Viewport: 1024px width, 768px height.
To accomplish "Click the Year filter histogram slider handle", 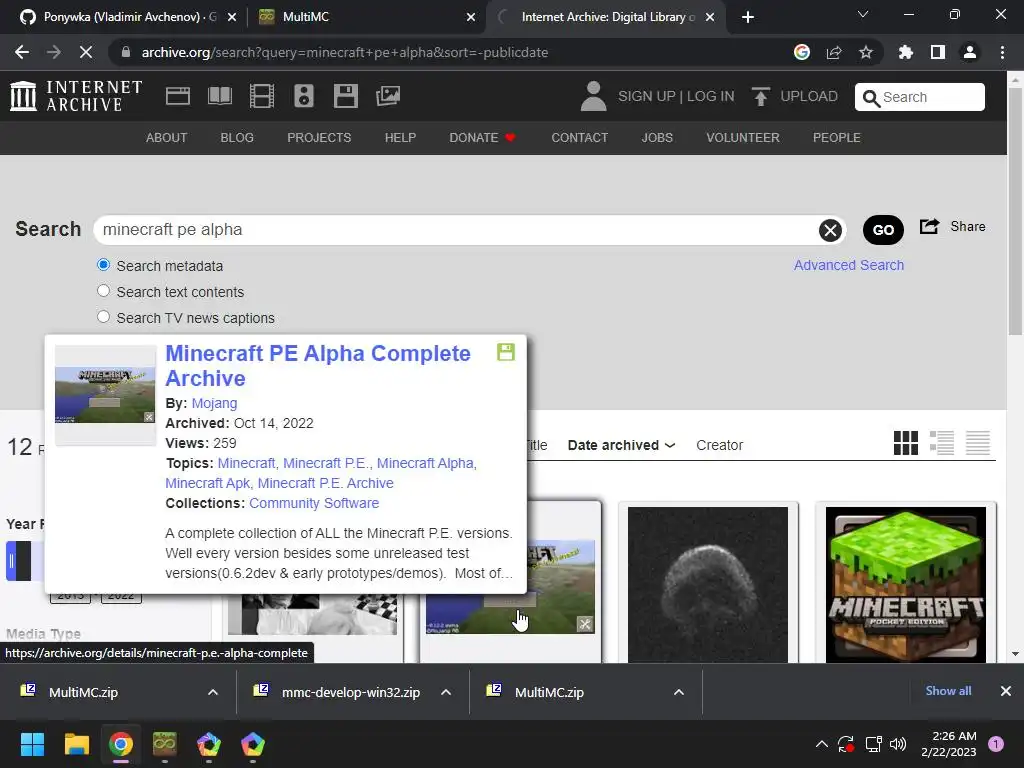I will [x=11, y=561].
